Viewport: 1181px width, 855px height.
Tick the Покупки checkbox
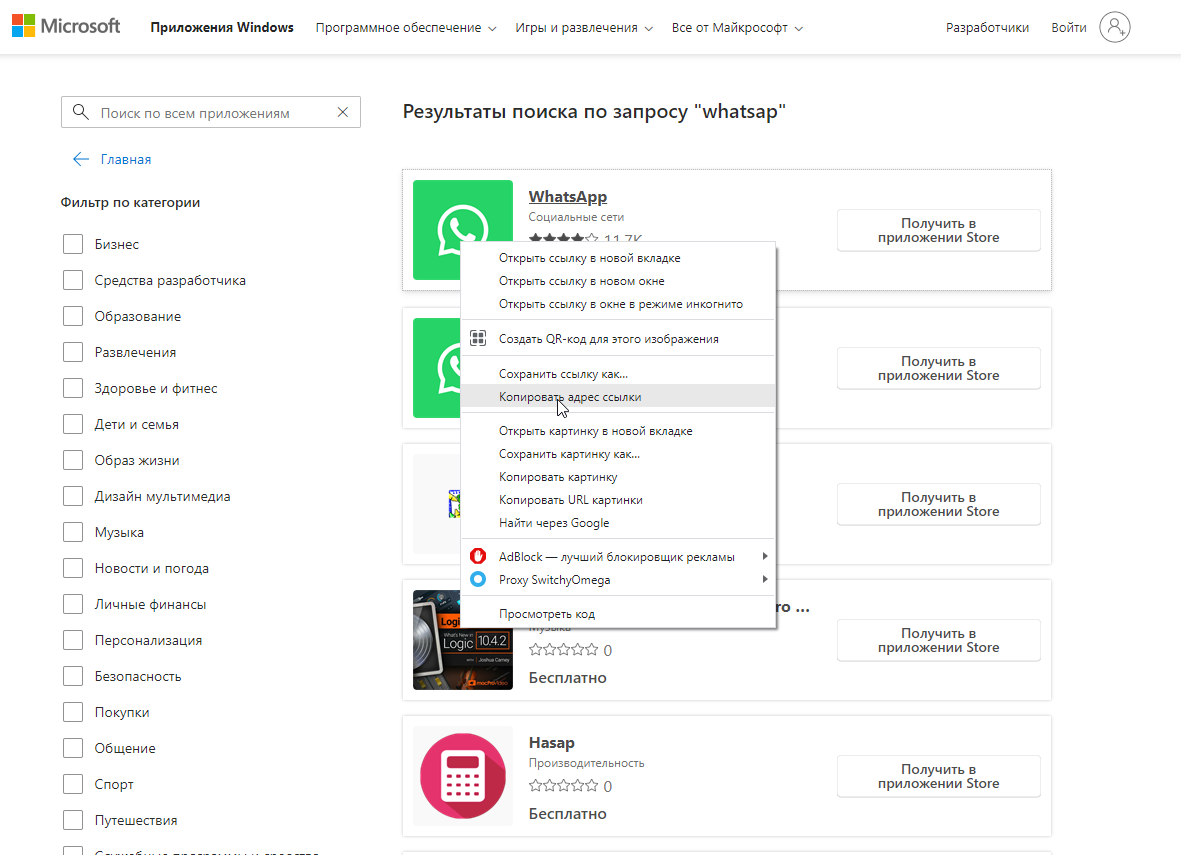pyautogui.click(x=73, y=712)
